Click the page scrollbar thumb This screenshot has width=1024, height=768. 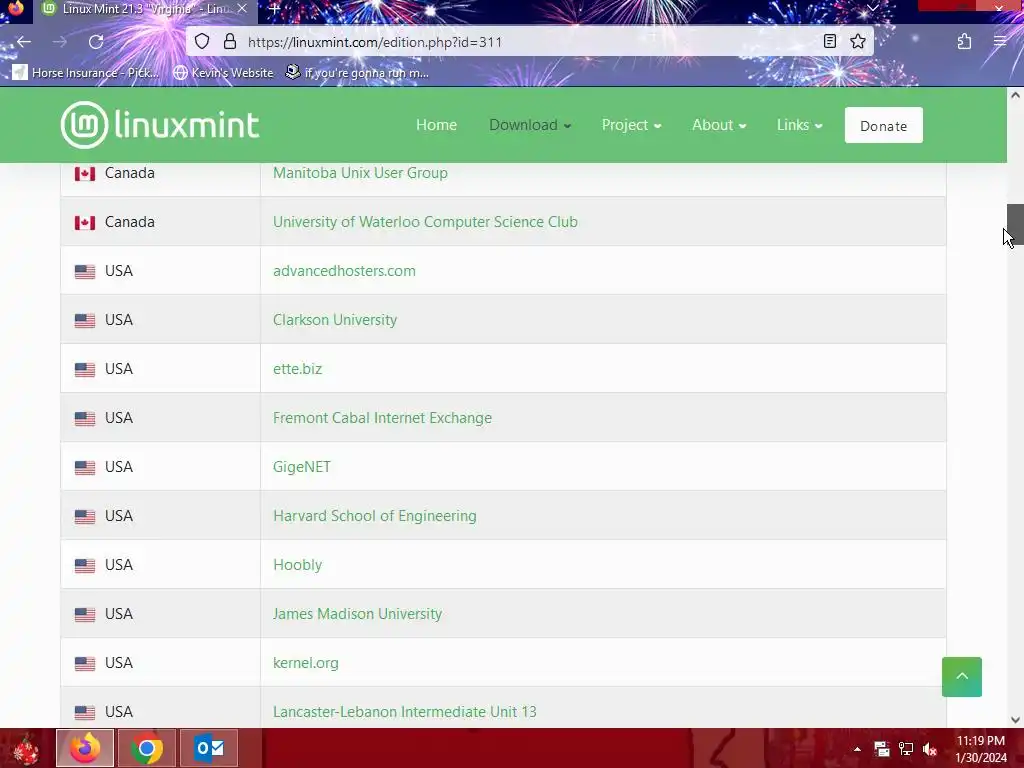coord(1015,224)
